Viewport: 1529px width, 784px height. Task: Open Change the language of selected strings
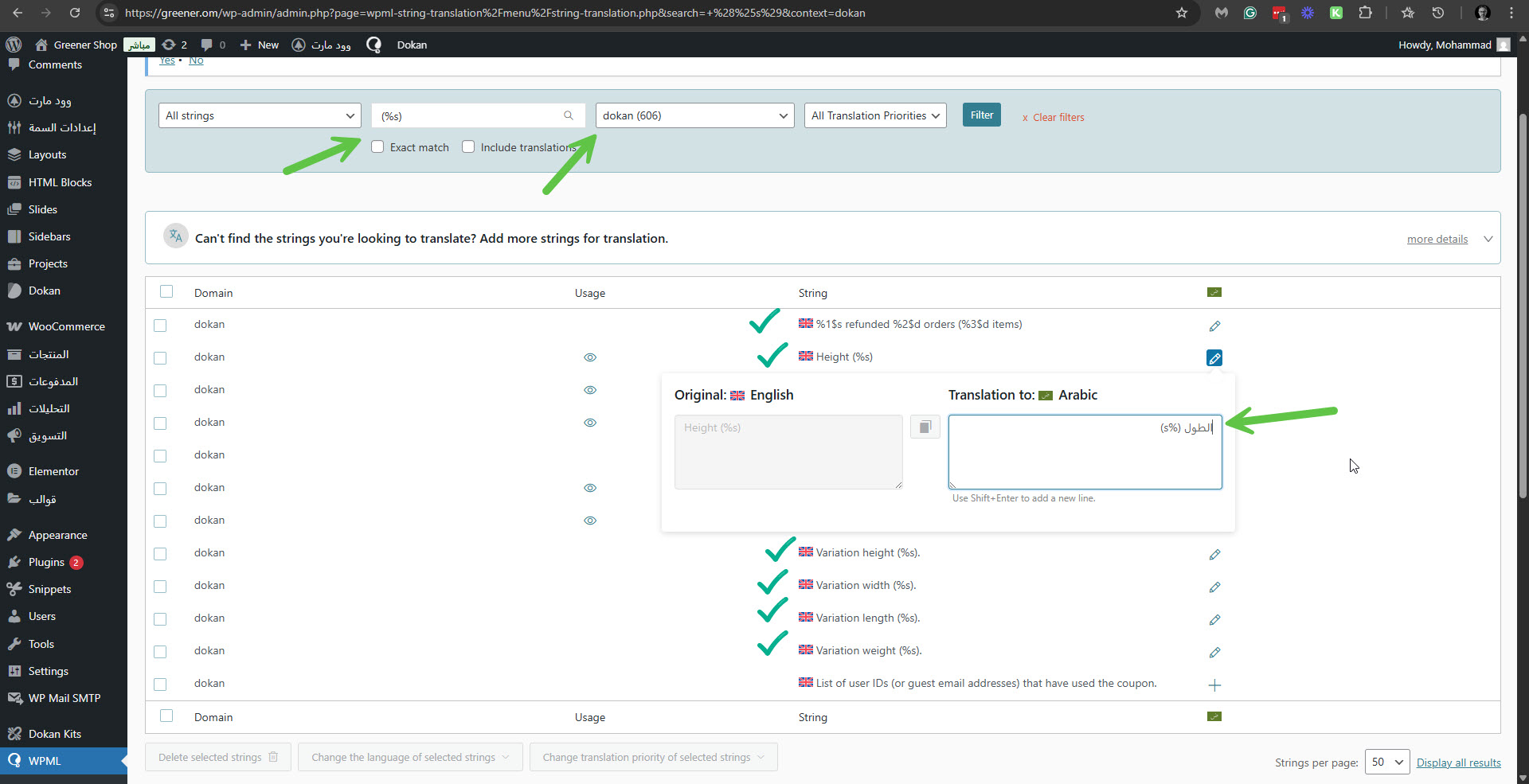tap(410, 757)
